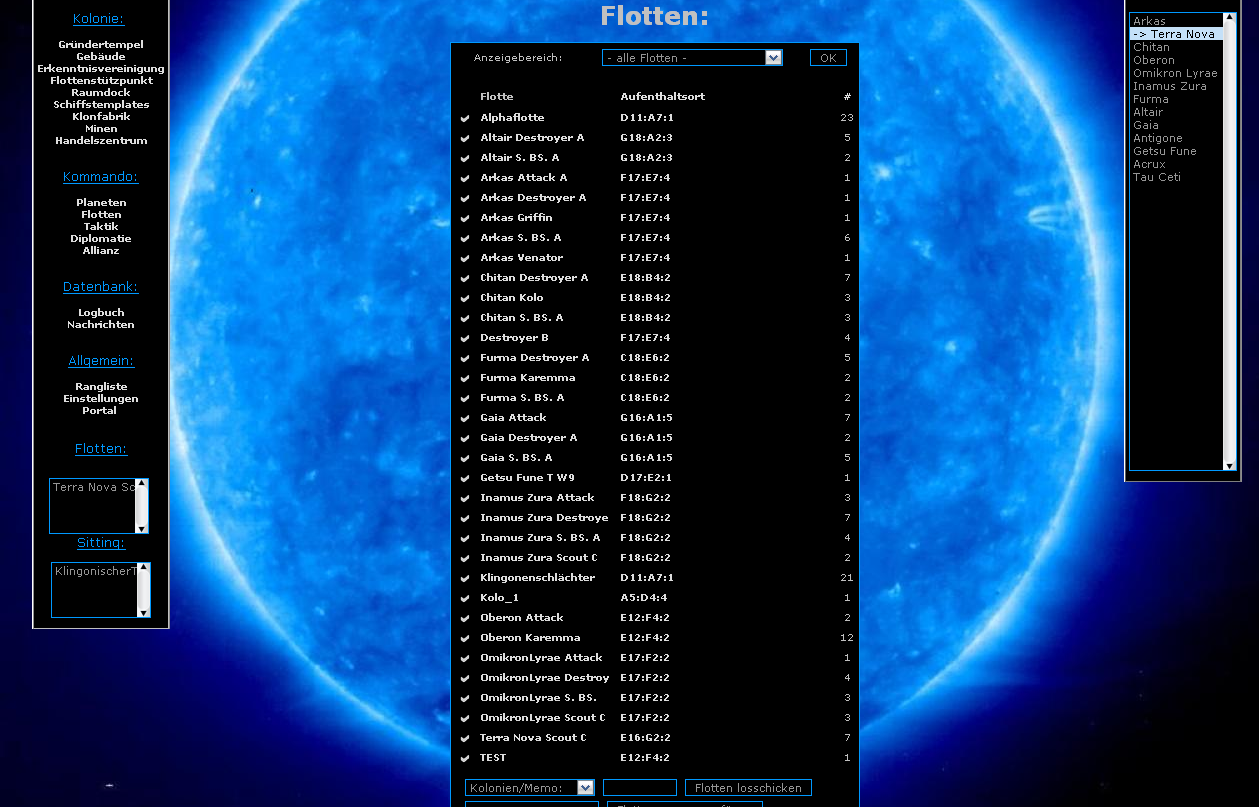1259x807 pixels.
Task: Toggle the checkmark beside Klingonenschlächter fleet
Action: click(465, 579)
